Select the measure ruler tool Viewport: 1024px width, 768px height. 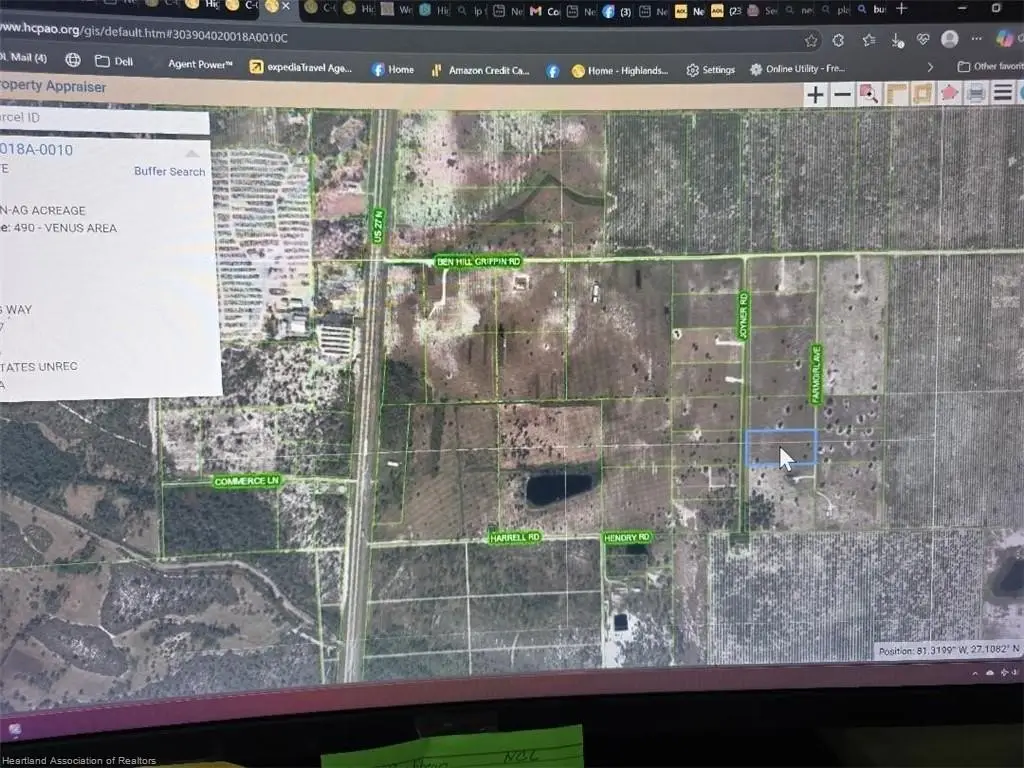[895, 95]
